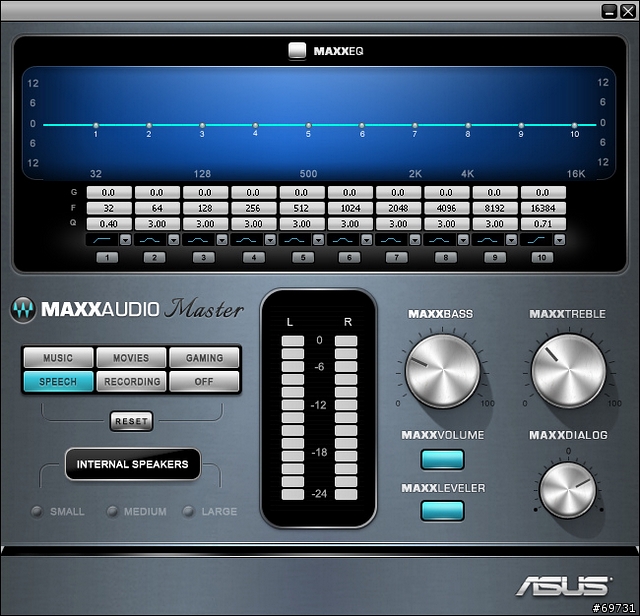The width and height of the screenshot is (640, 616).
Task: Select band button 8 below the EQ
Action: click(446, 258)
